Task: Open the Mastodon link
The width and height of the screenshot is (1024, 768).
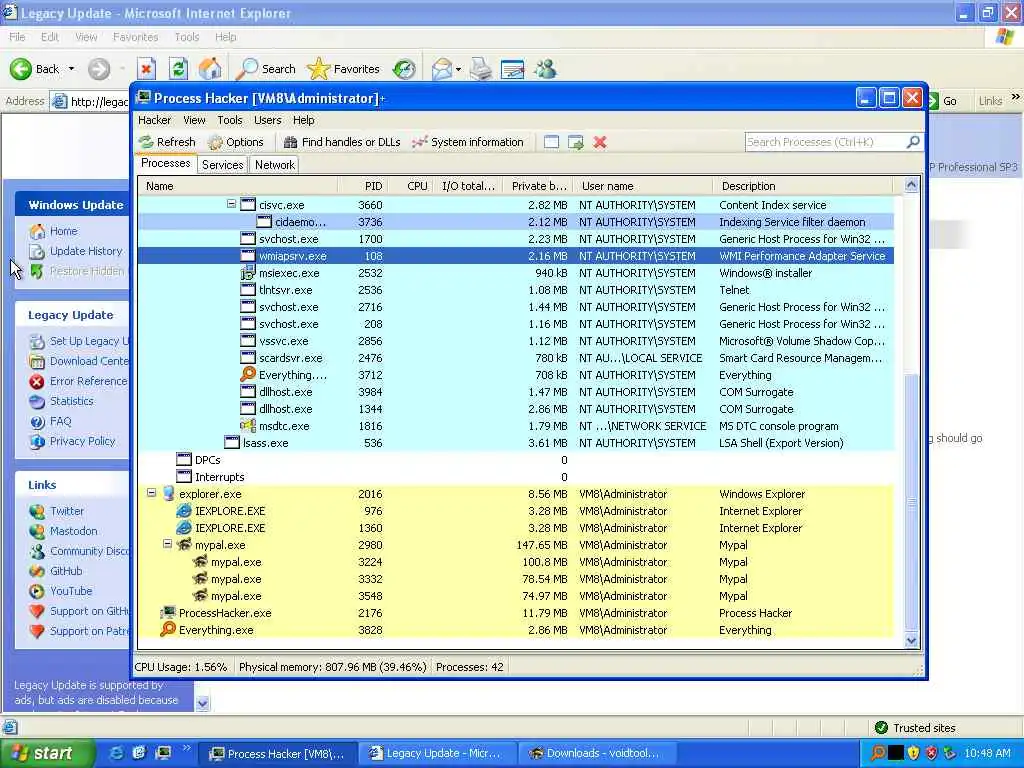Action: click(x=73, y=531)
